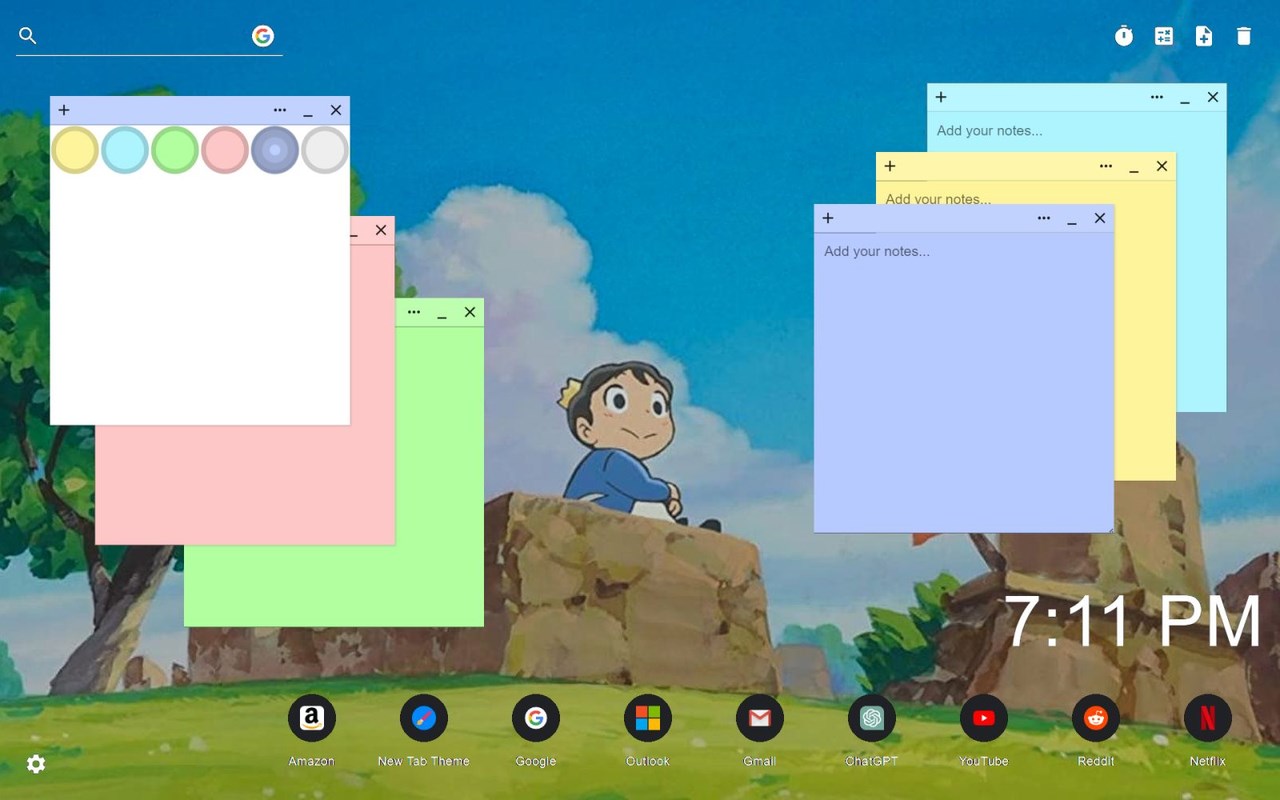The height and width of the screenshot is (800, 1280).
Task: Pick the yellow color swatch
Action: coord(75,150)
